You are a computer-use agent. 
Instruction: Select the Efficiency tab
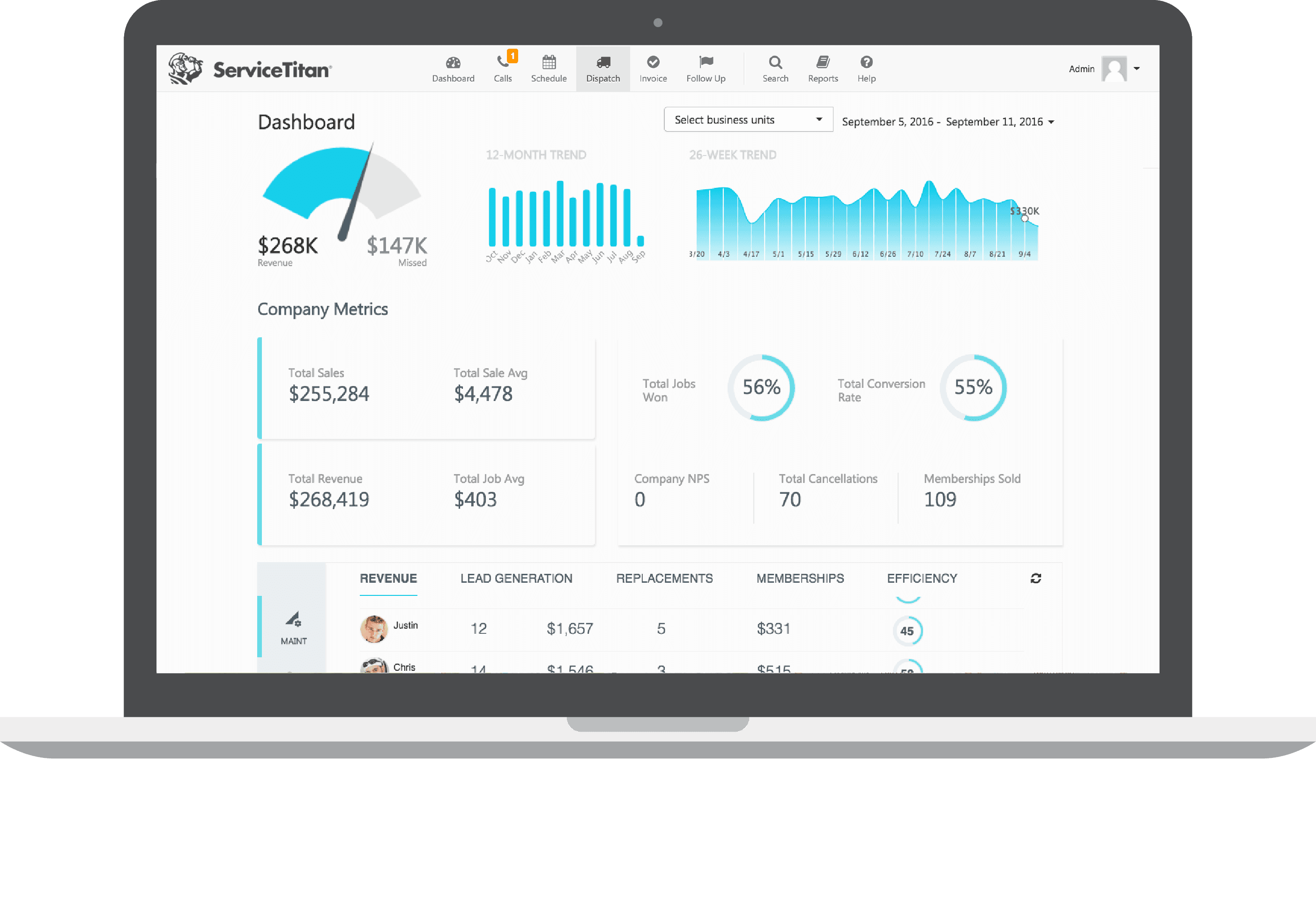click(922, 578)
